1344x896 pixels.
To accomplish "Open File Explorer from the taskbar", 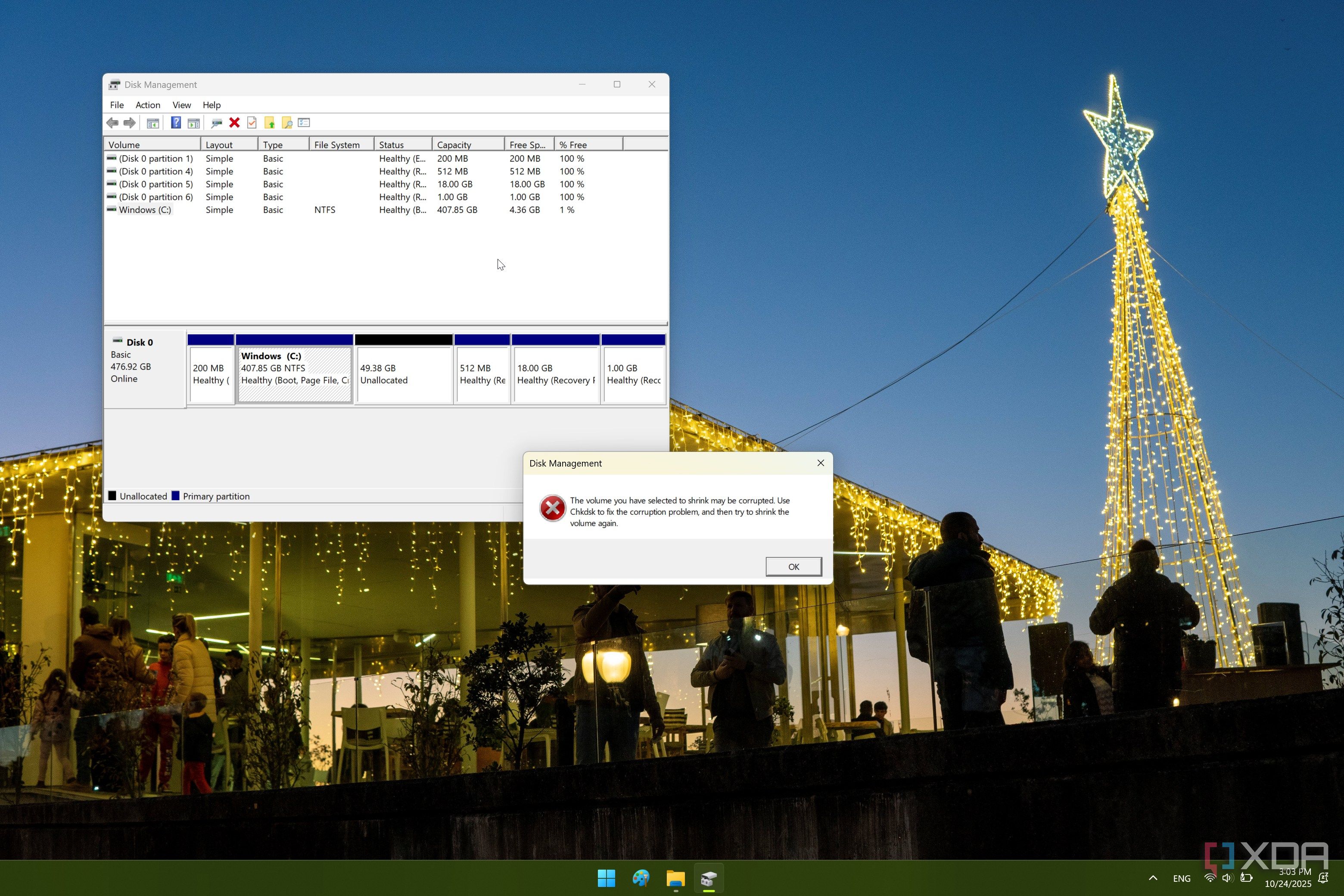I will click(675, 878).
